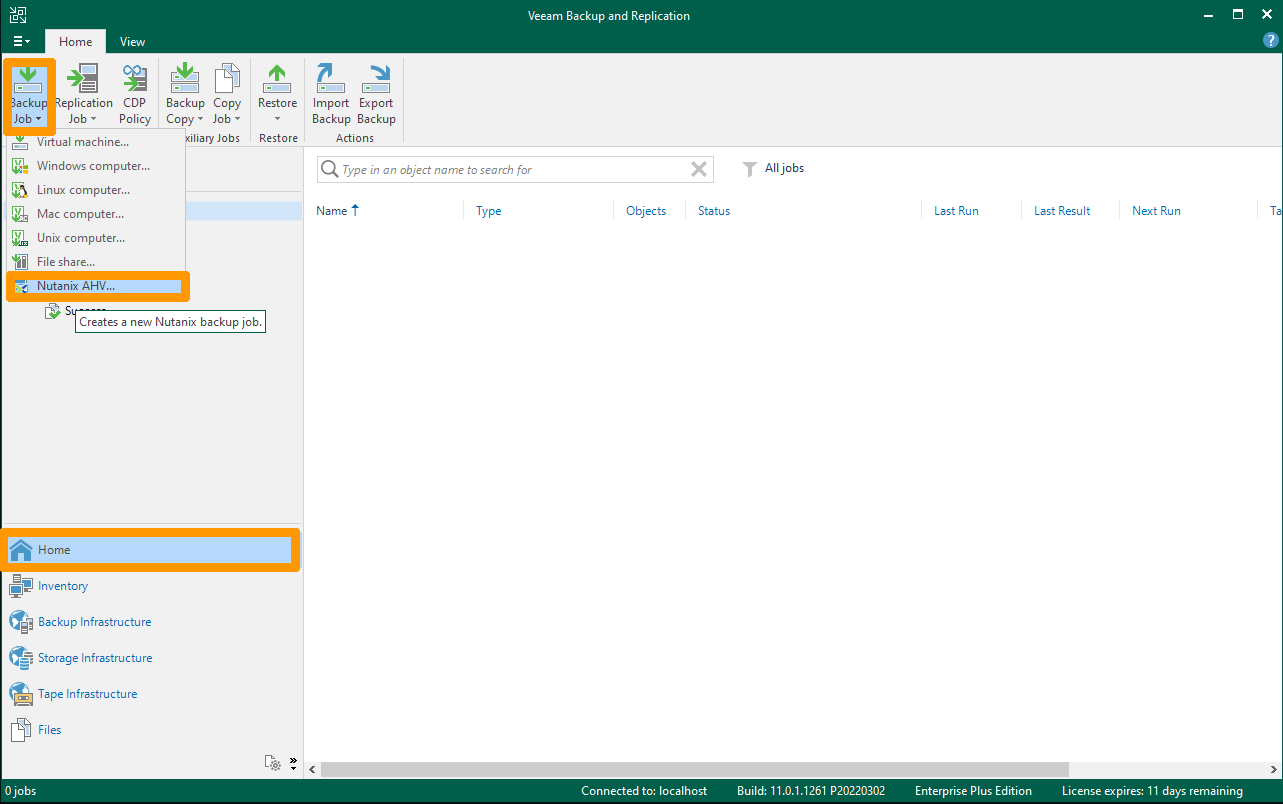This screenshot has width=1283, height=804.
Task: Click the Import Backup icon
Action: pyautogui.click(x=330, y=90)
